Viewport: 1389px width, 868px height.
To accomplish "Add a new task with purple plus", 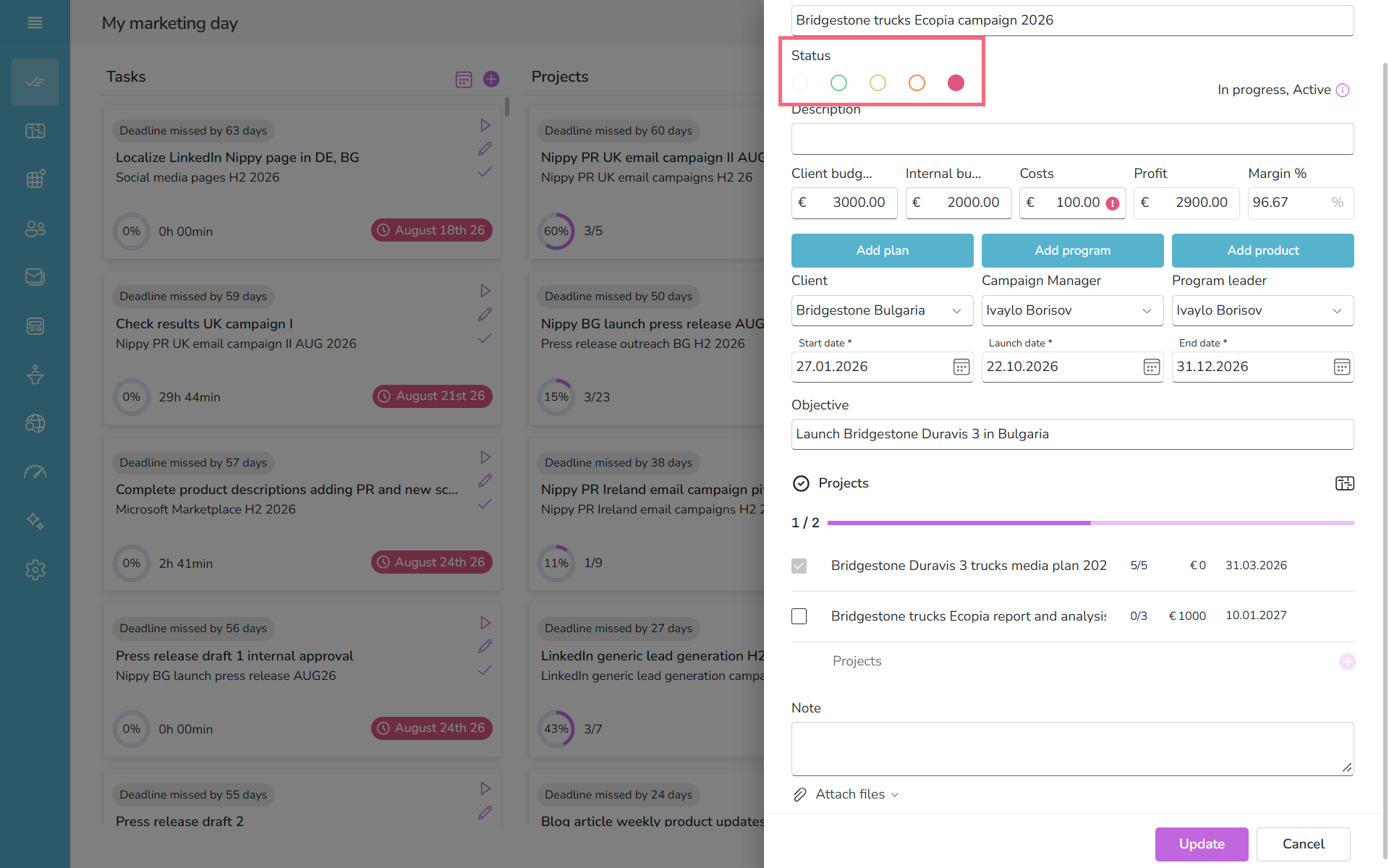I will coord(491,79).
